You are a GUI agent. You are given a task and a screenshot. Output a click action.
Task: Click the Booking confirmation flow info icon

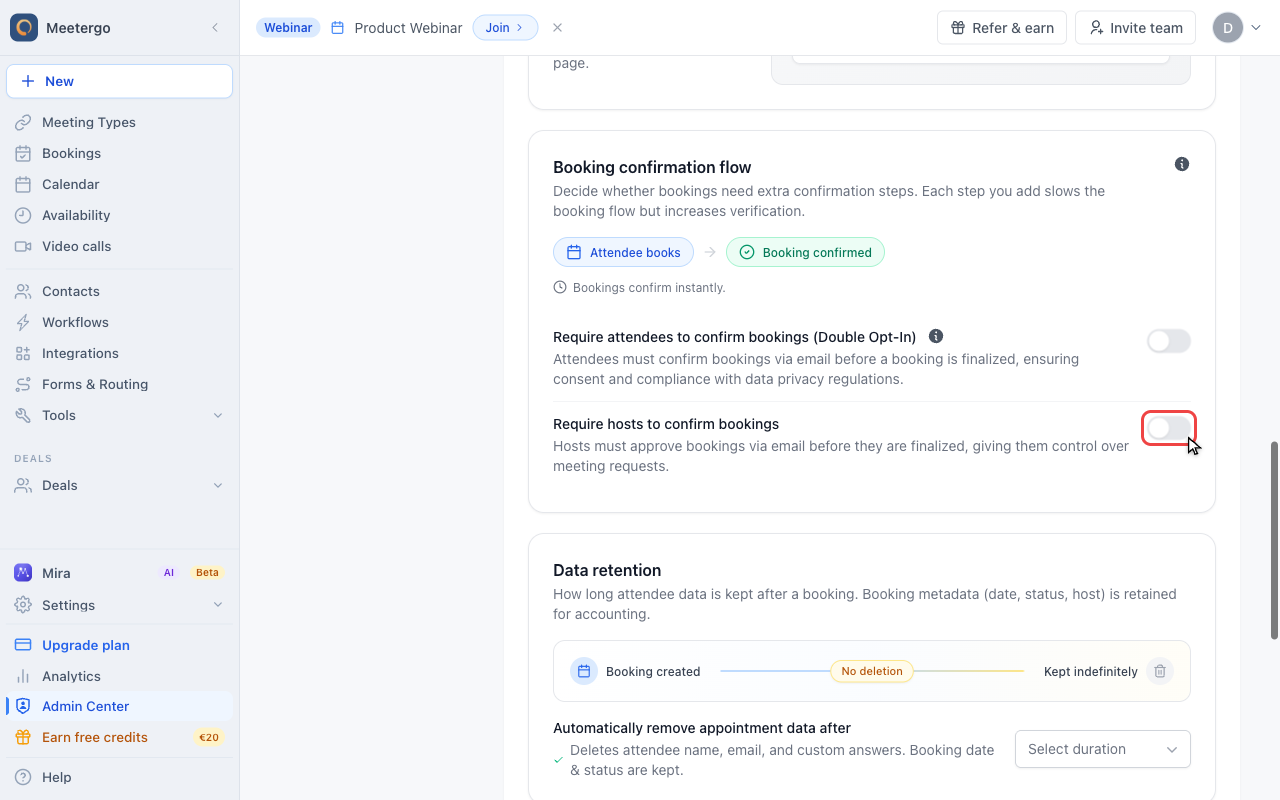coord(1182,164)
